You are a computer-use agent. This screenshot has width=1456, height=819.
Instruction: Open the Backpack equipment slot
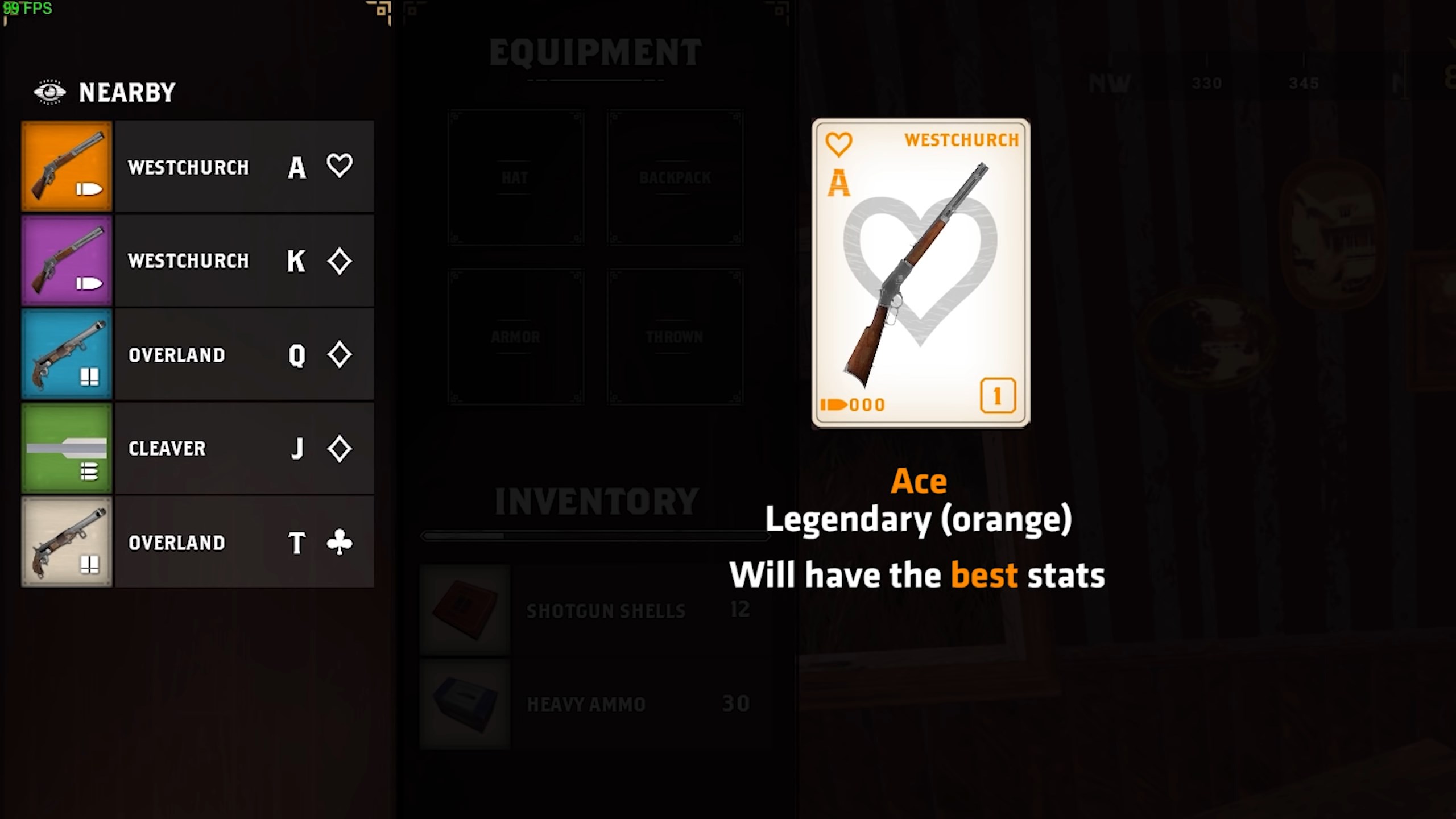(x=675, y=177)
